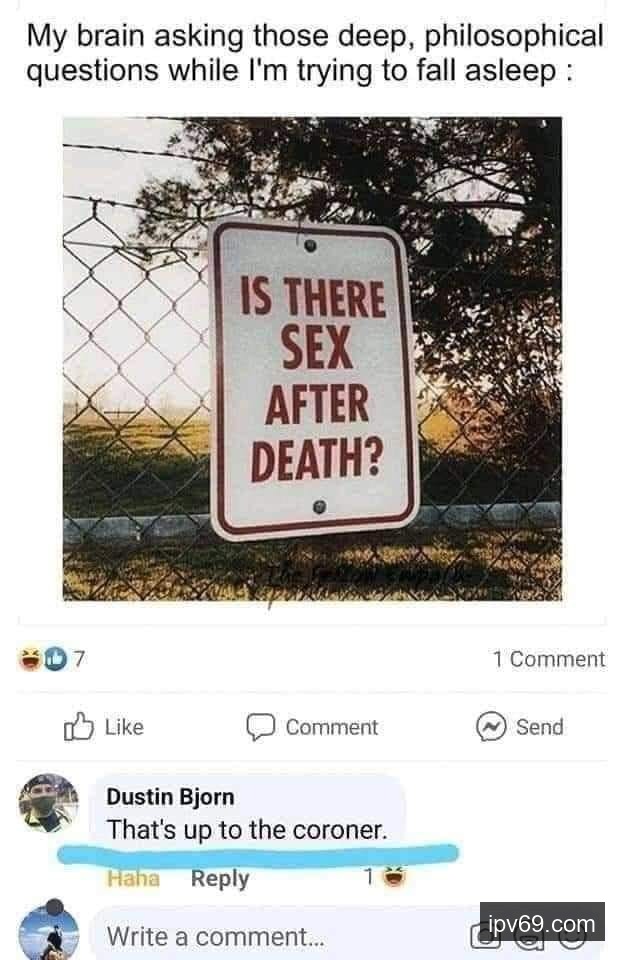
Task: Click the laughing emoji on Dustin's comment
Action: click(x=394, y=877)
